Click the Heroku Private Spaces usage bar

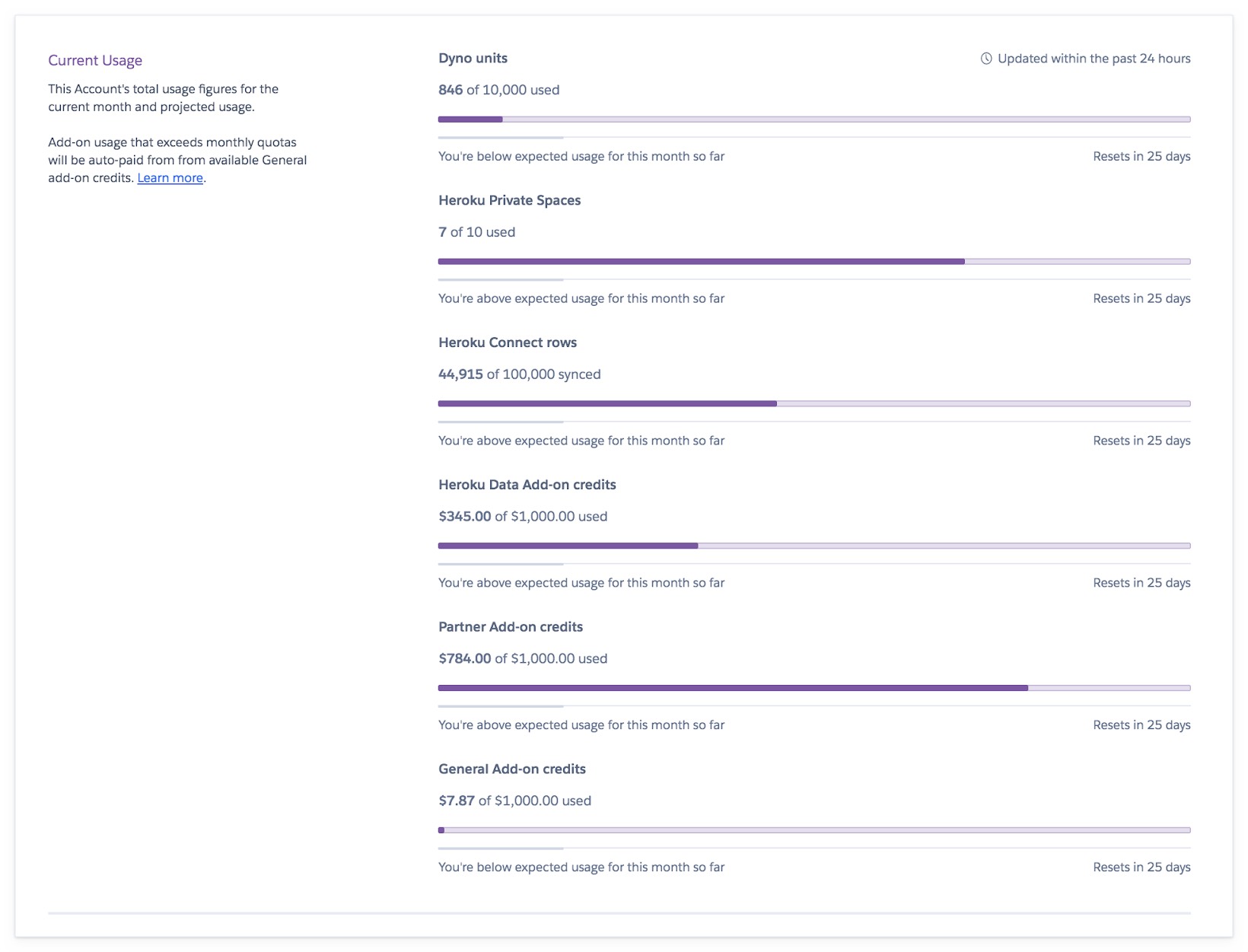click(813, 260)
